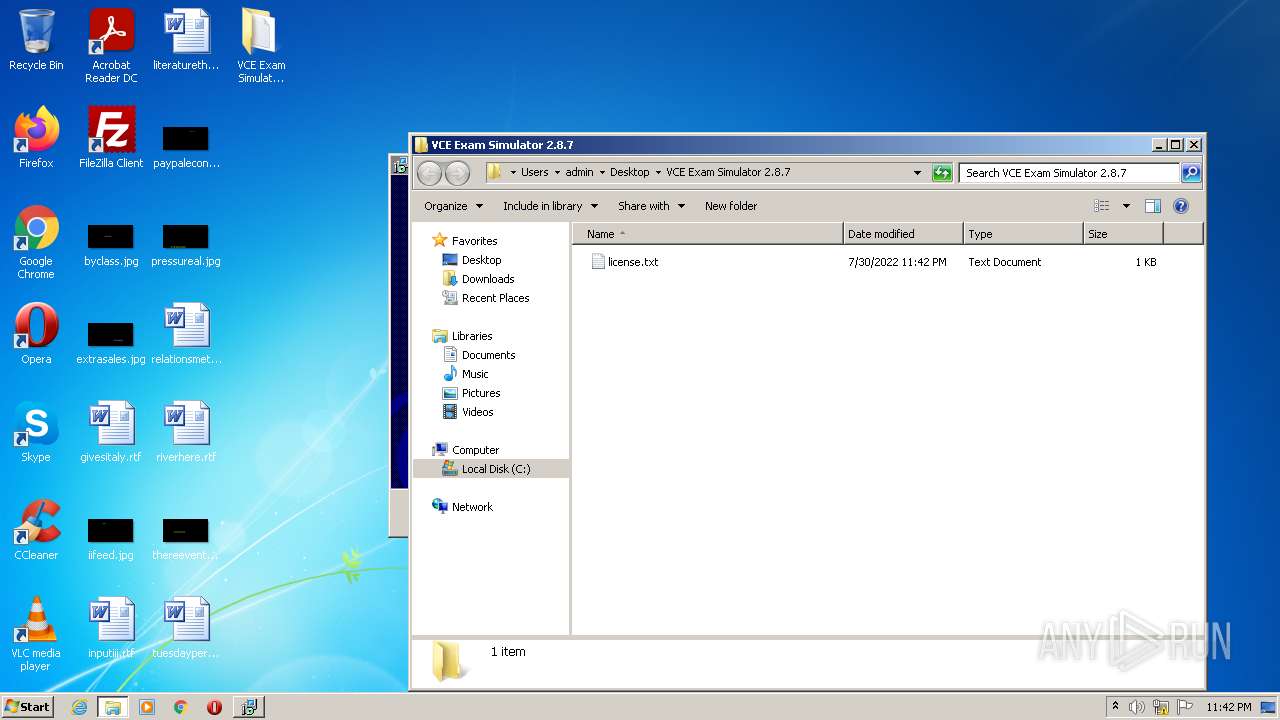Open Explorer Help icon

(x=1180, y=206)
